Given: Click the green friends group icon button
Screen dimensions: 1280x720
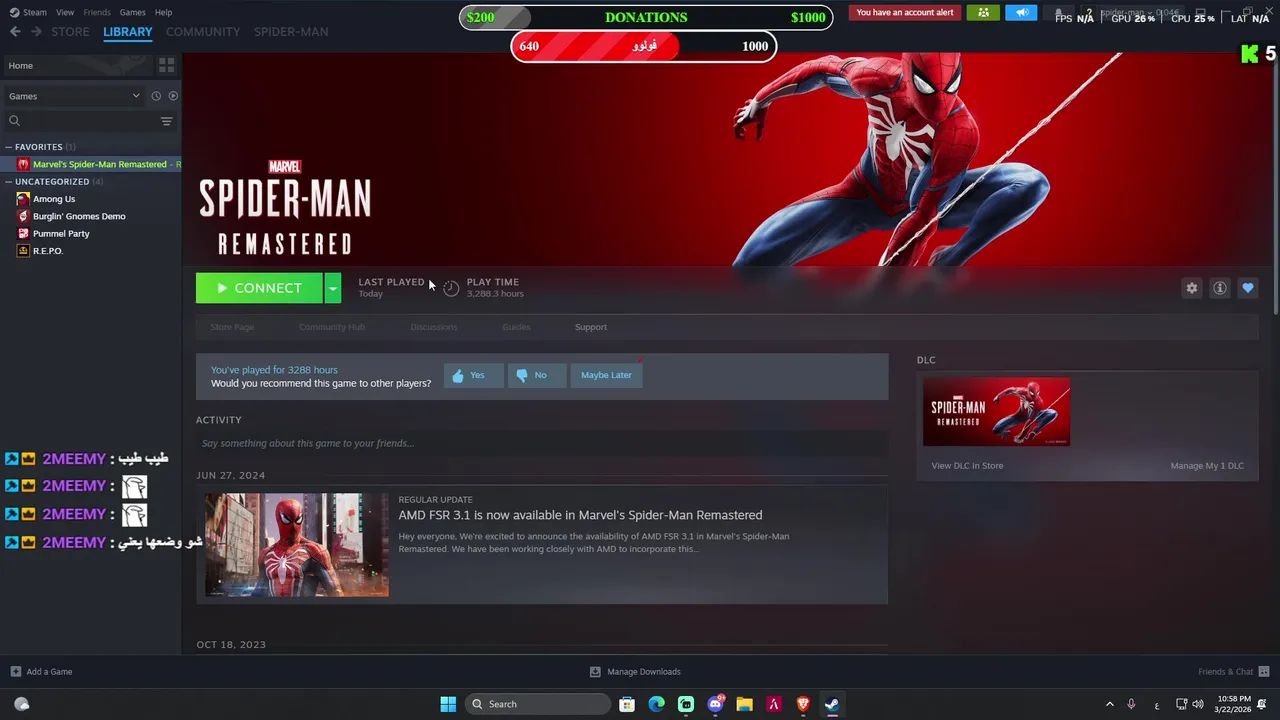Looking at the screenshot, I should (x=983, y=13).
